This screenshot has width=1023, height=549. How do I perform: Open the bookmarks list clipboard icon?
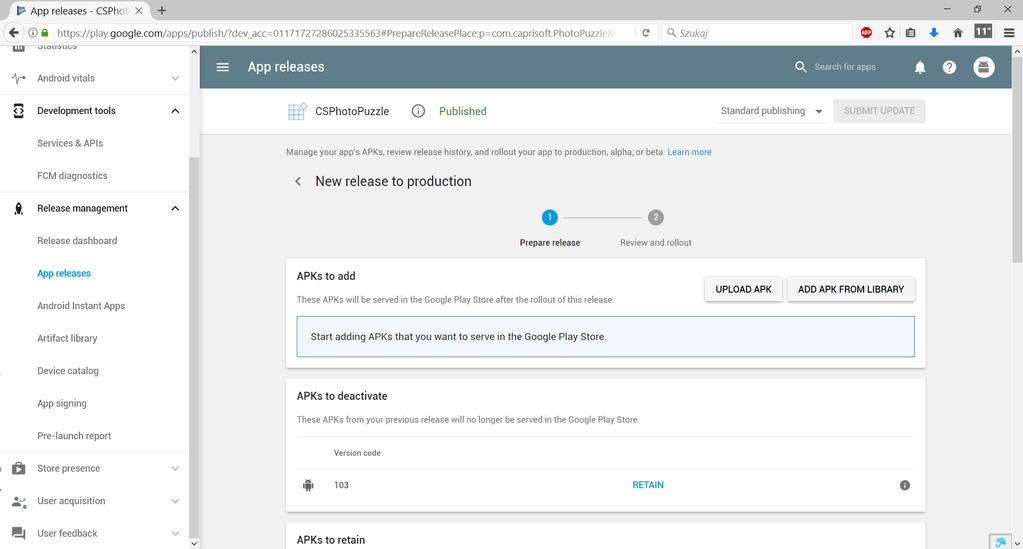tap(911, 33)
